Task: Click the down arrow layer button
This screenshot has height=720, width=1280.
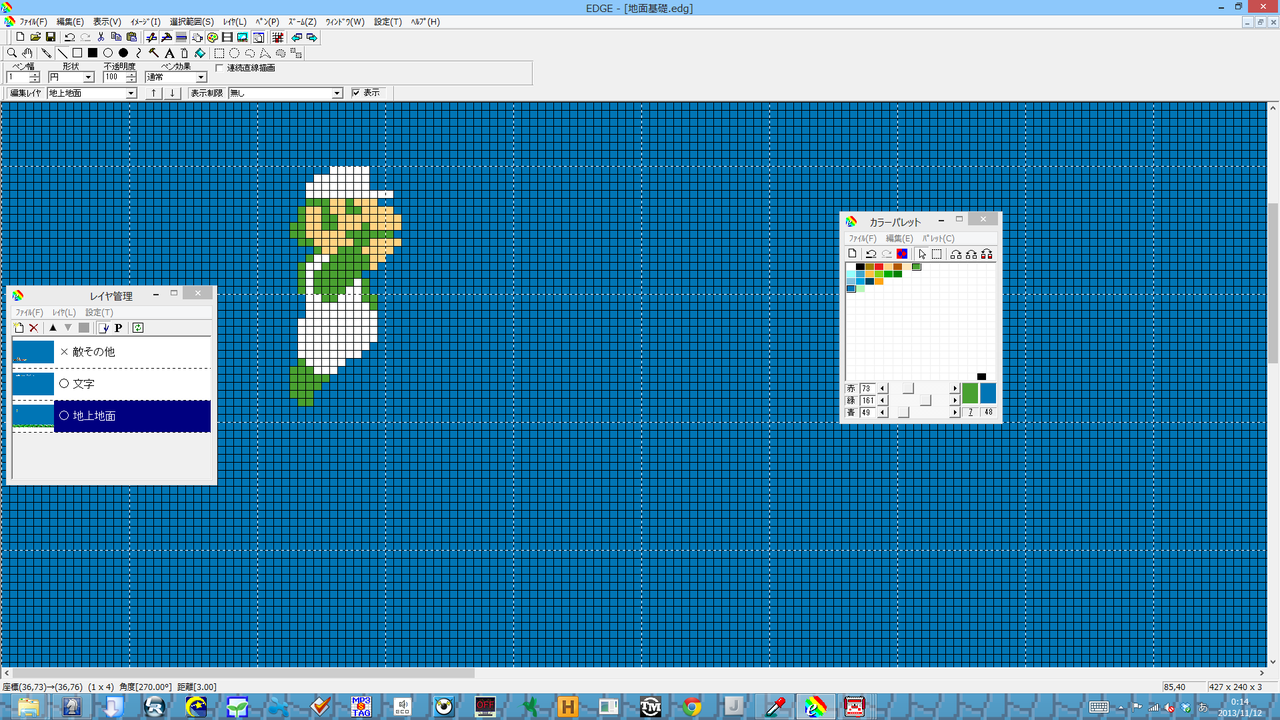Action: pyautogui.click(x=173, y=93)
